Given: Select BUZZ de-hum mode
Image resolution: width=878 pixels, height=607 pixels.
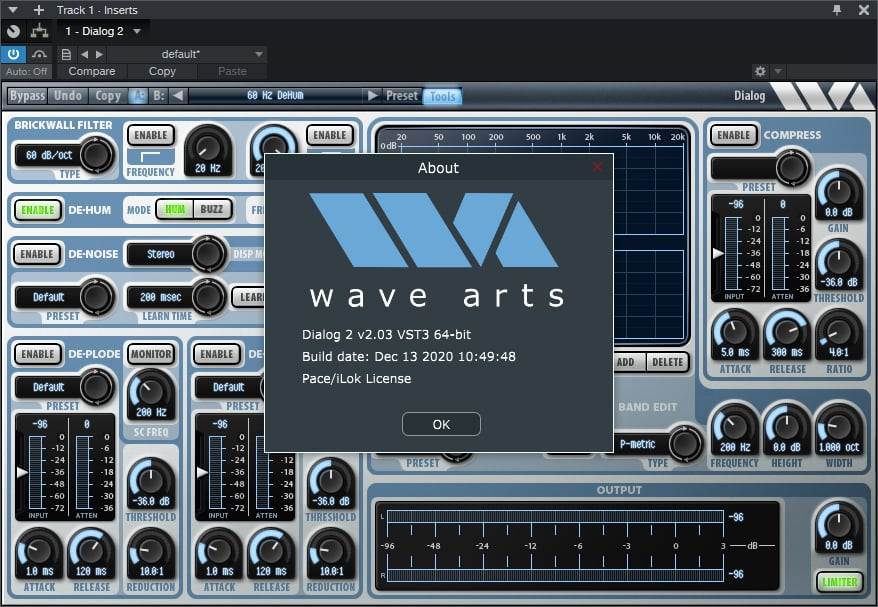Looking at the screenshot, I should [211, 210].
